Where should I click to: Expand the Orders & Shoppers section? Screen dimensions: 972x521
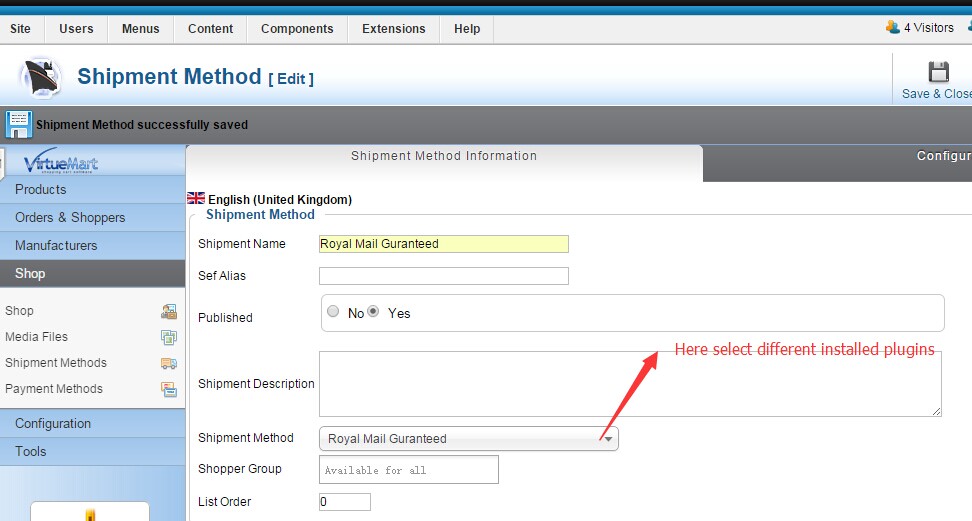(92, 218)
